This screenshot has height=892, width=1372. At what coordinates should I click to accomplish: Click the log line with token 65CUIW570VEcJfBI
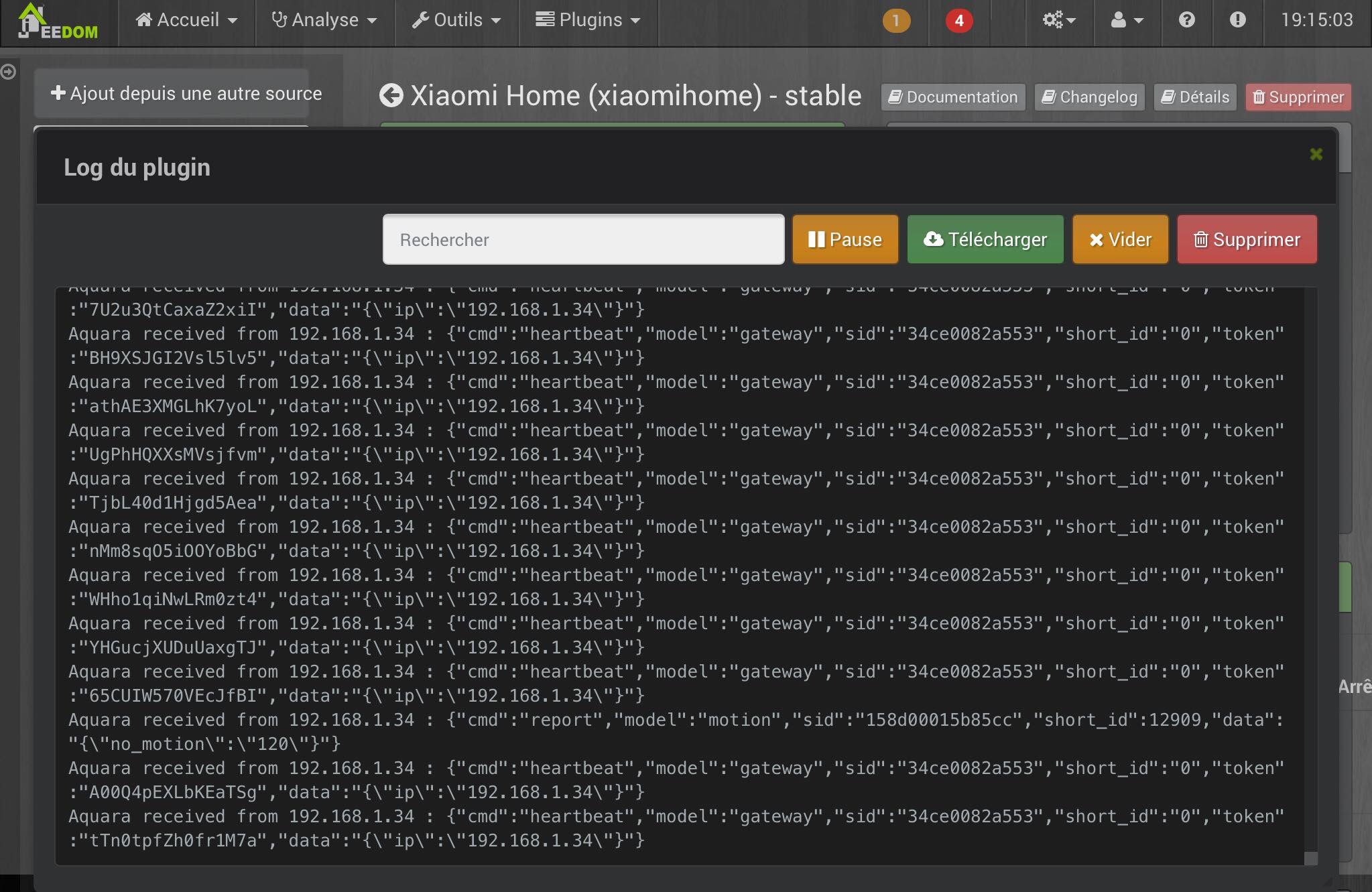pyautogui.click(x=357, y=696)
